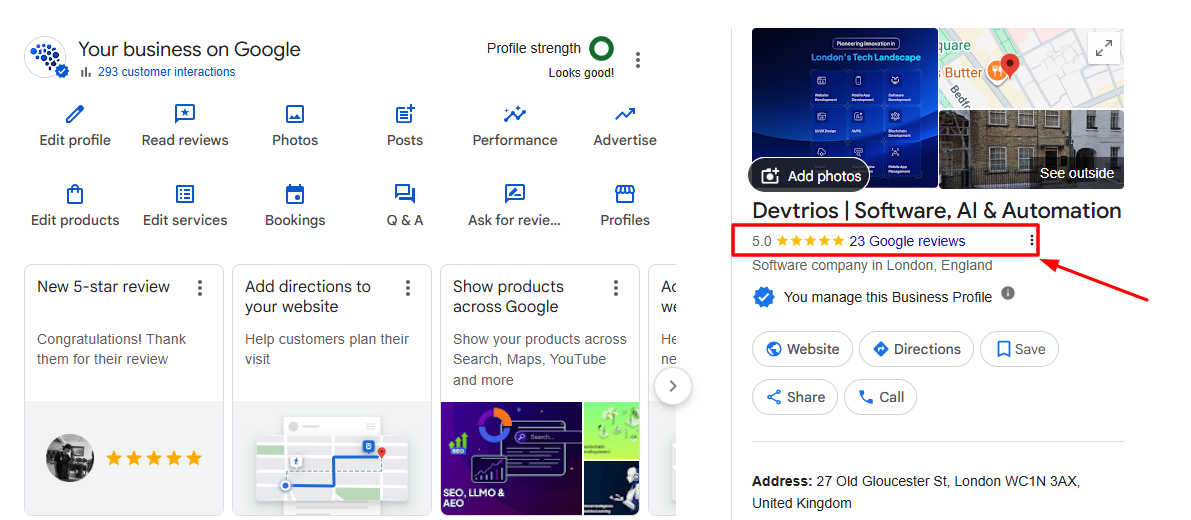This screenshot has width=1191, height=520.
Task: Open the Profiles storefront icon
Action: [x=625, y=194]
